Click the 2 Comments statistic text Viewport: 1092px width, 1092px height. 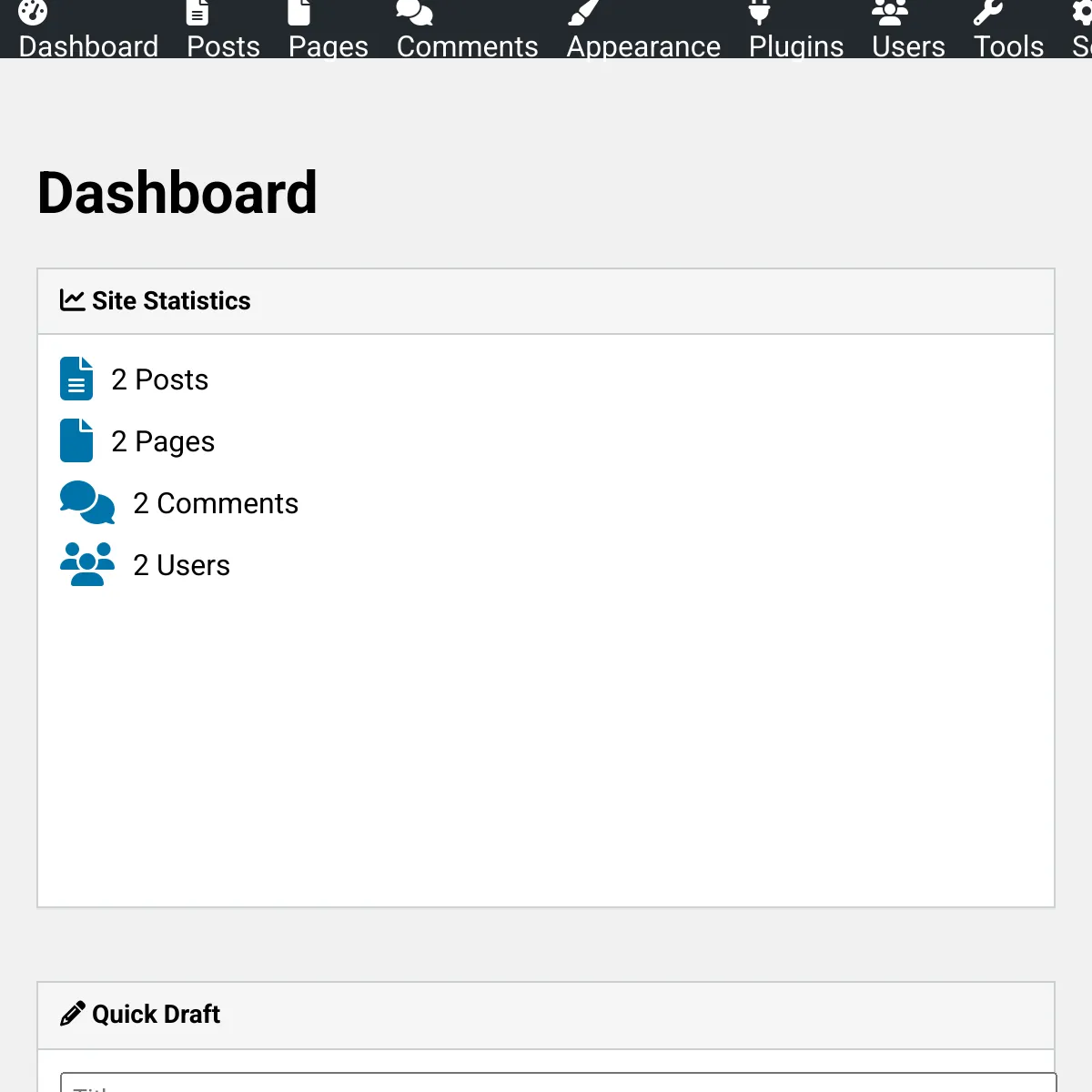click(x=216, y=503)
